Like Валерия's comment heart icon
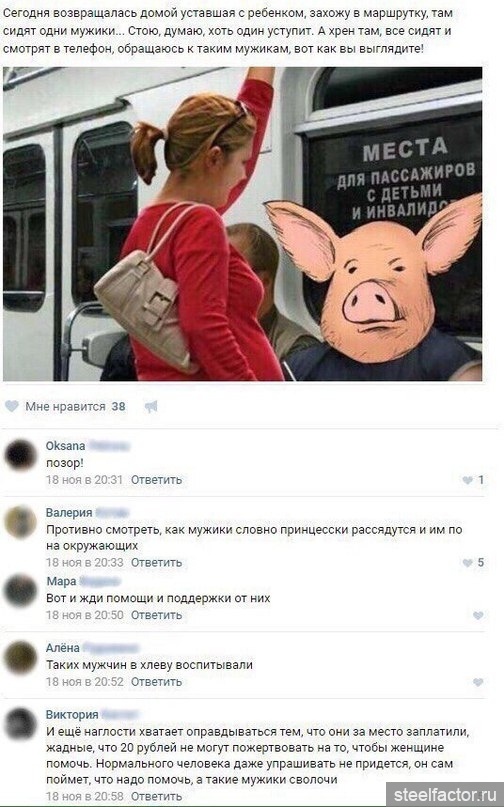The height and width of the screenshot is (807, 504). (467, 563)
